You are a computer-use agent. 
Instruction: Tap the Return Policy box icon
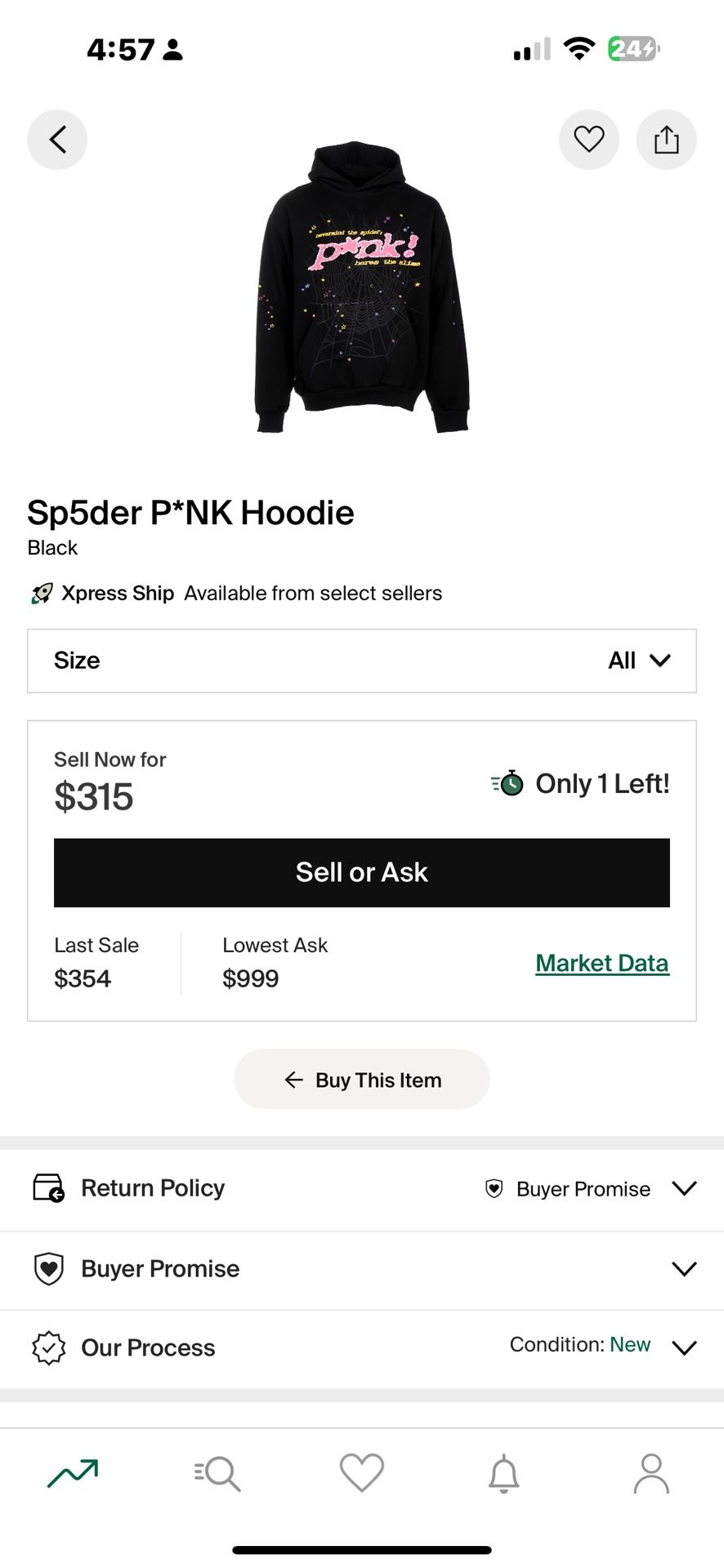(48, 1187)
